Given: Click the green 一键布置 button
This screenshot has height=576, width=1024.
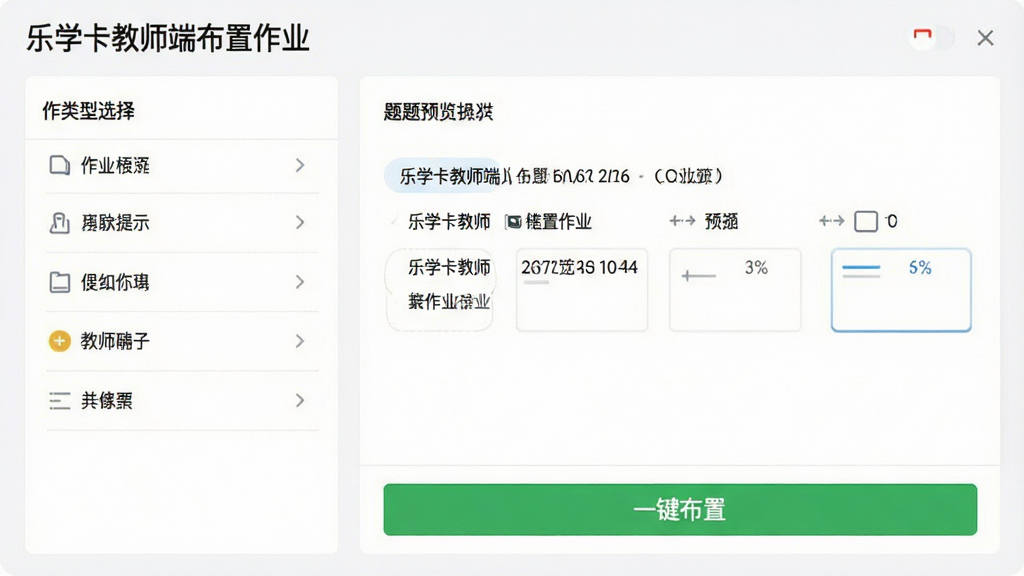Looking at the screenshot, I should click(x=680, y=509).
